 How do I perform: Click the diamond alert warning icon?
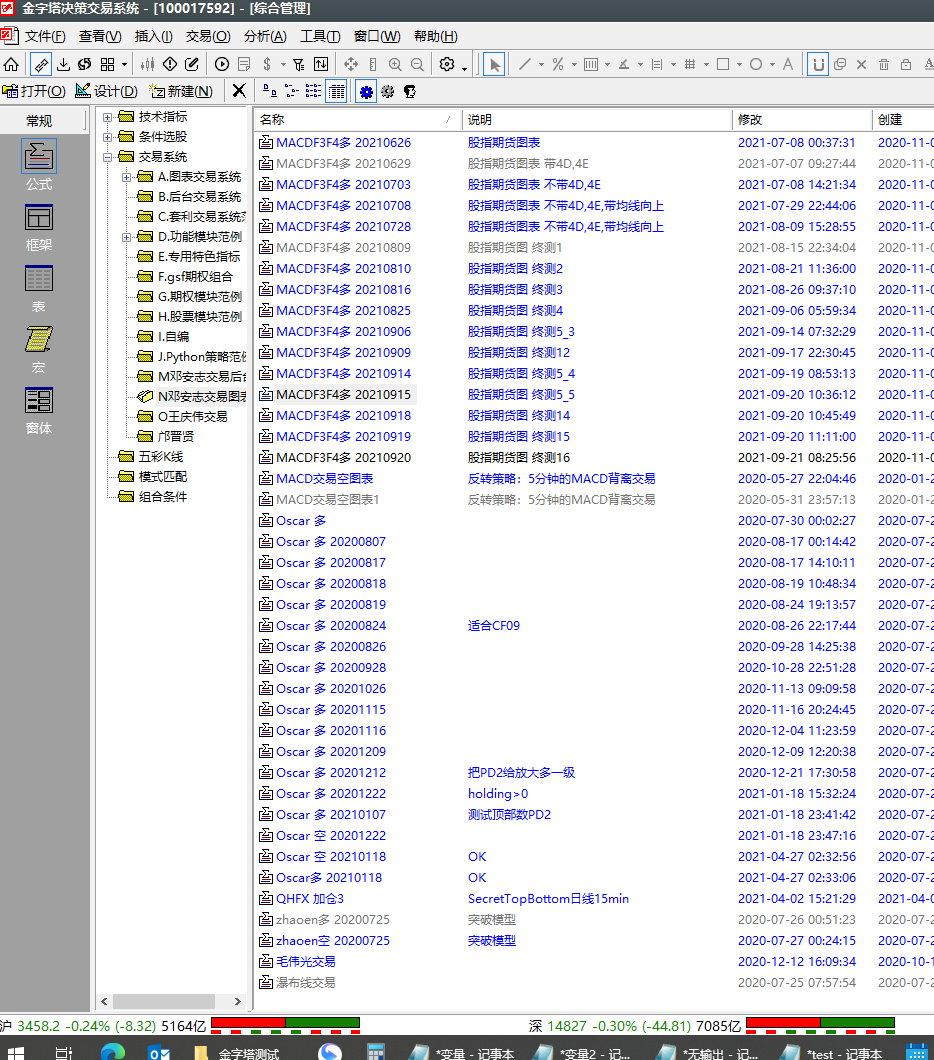170,64
